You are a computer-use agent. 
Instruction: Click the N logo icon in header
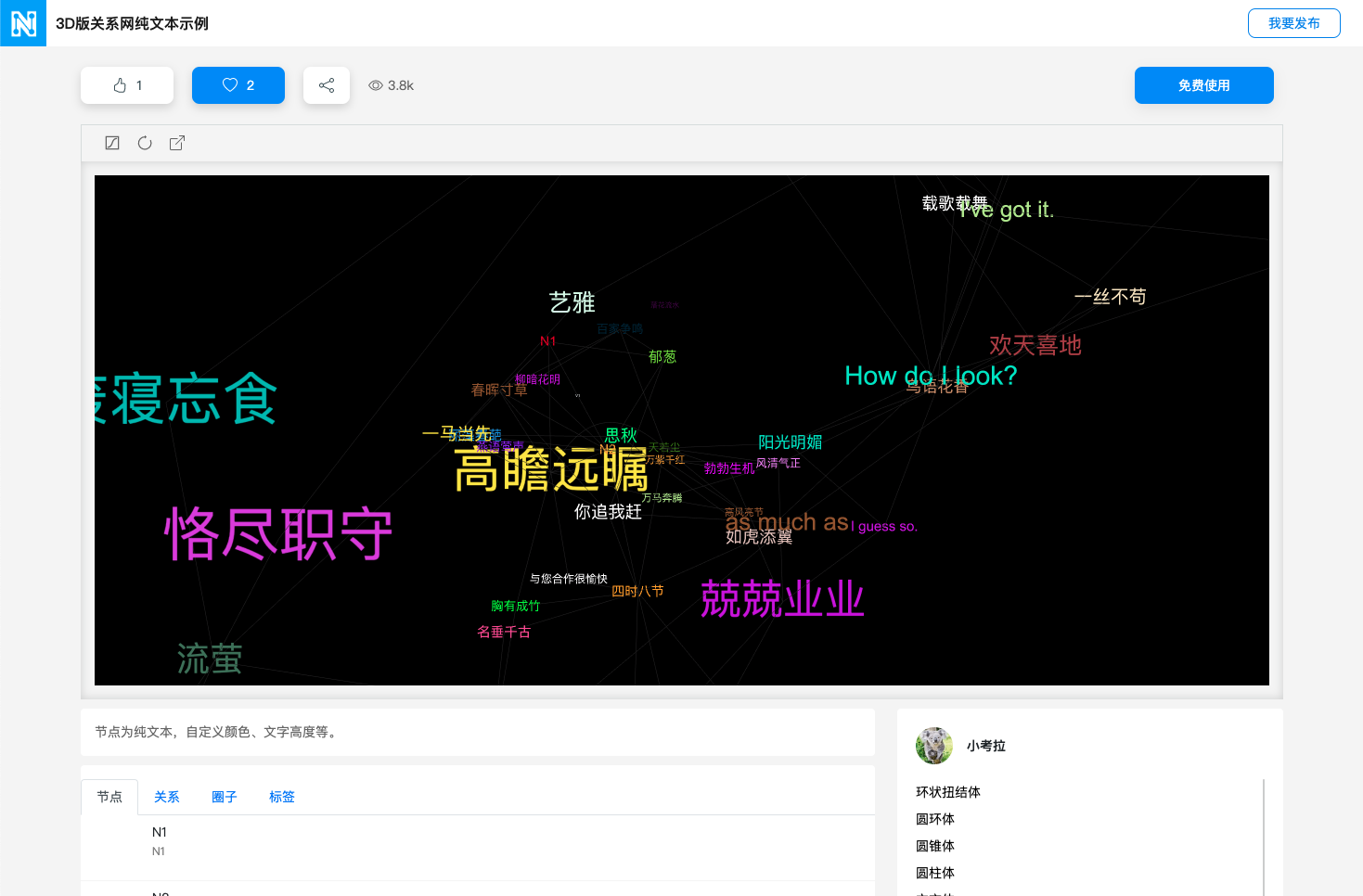[23, 23]
